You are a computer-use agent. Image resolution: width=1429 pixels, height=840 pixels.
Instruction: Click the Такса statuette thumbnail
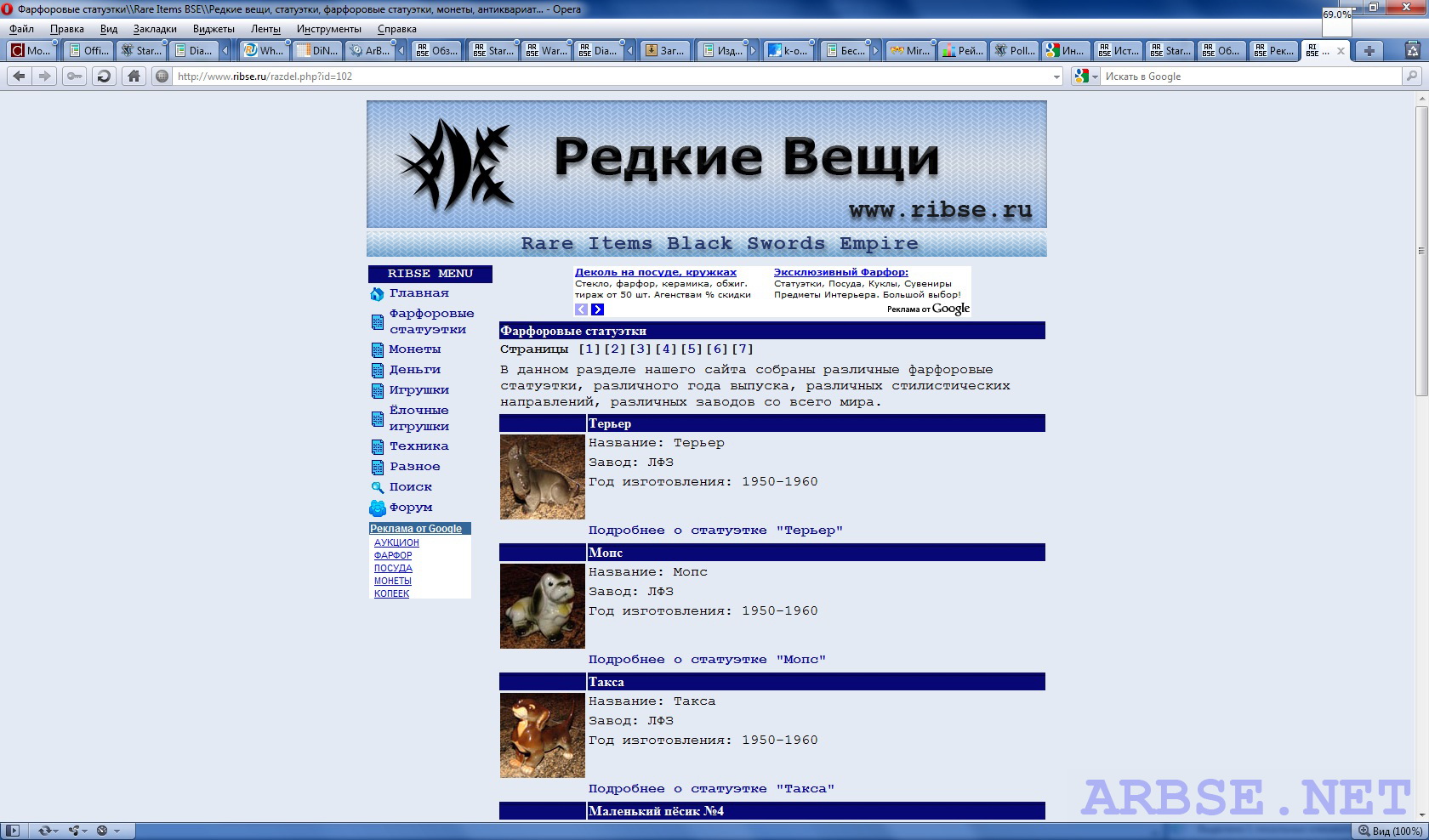pos(543,735)
